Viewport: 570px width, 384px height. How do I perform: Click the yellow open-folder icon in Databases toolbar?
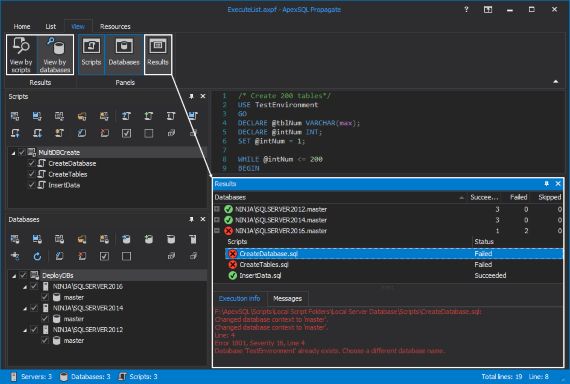click(x=82, y=239)
